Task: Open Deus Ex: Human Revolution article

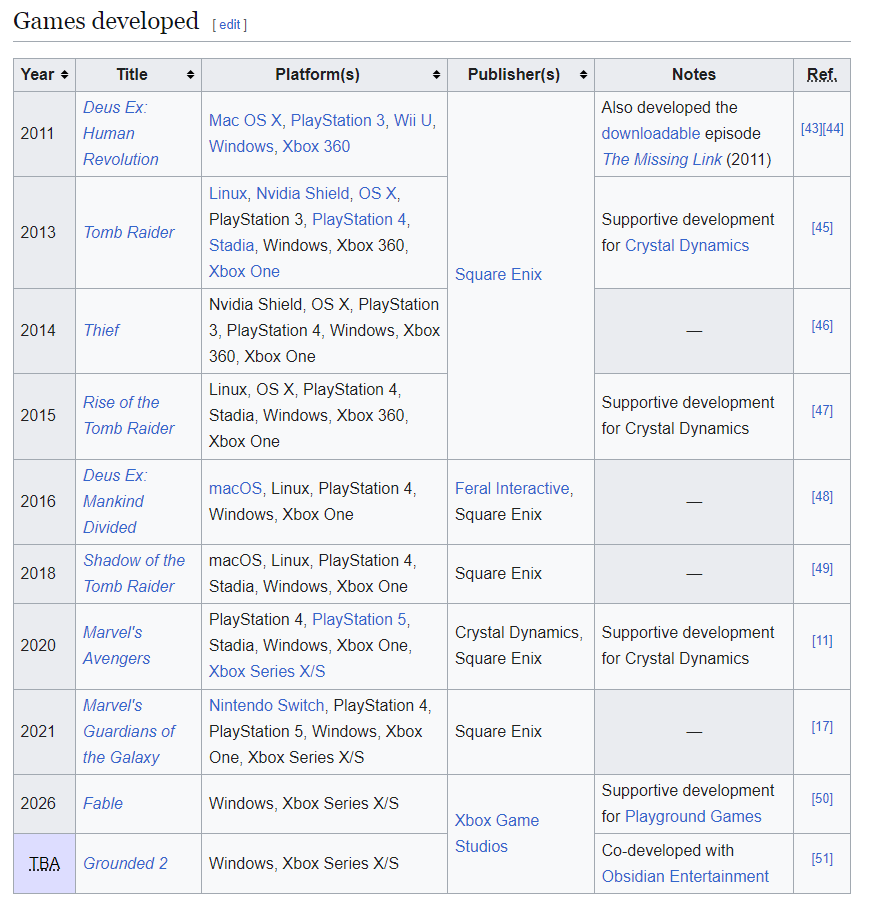Action: (121, 133)
